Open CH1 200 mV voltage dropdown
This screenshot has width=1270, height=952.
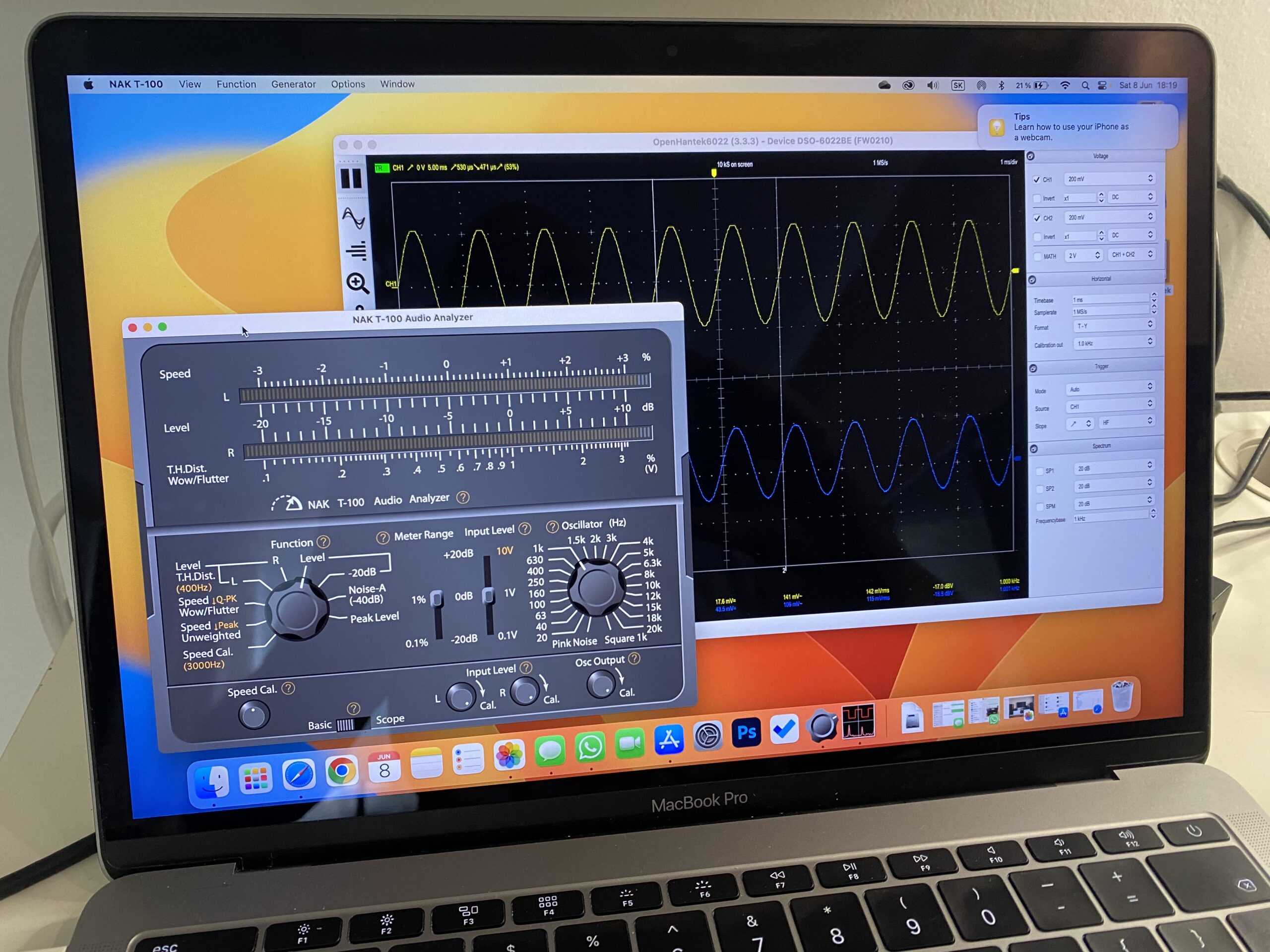pyautogui.click(x=1109, y=178)
